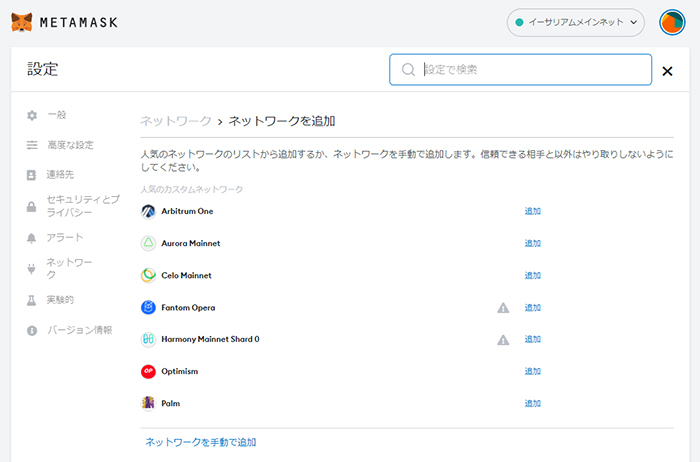Click the info icon beside バージョン情報
700x462 pixels.
point(32,331)
